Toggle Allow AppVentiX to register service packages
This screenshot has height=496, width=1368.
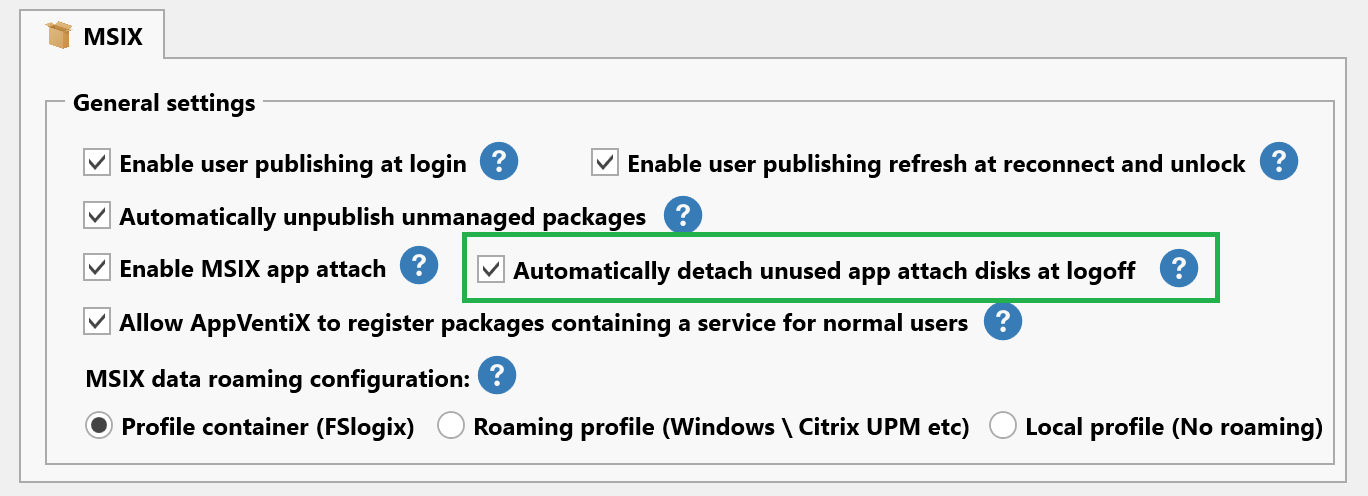(97, 322)
